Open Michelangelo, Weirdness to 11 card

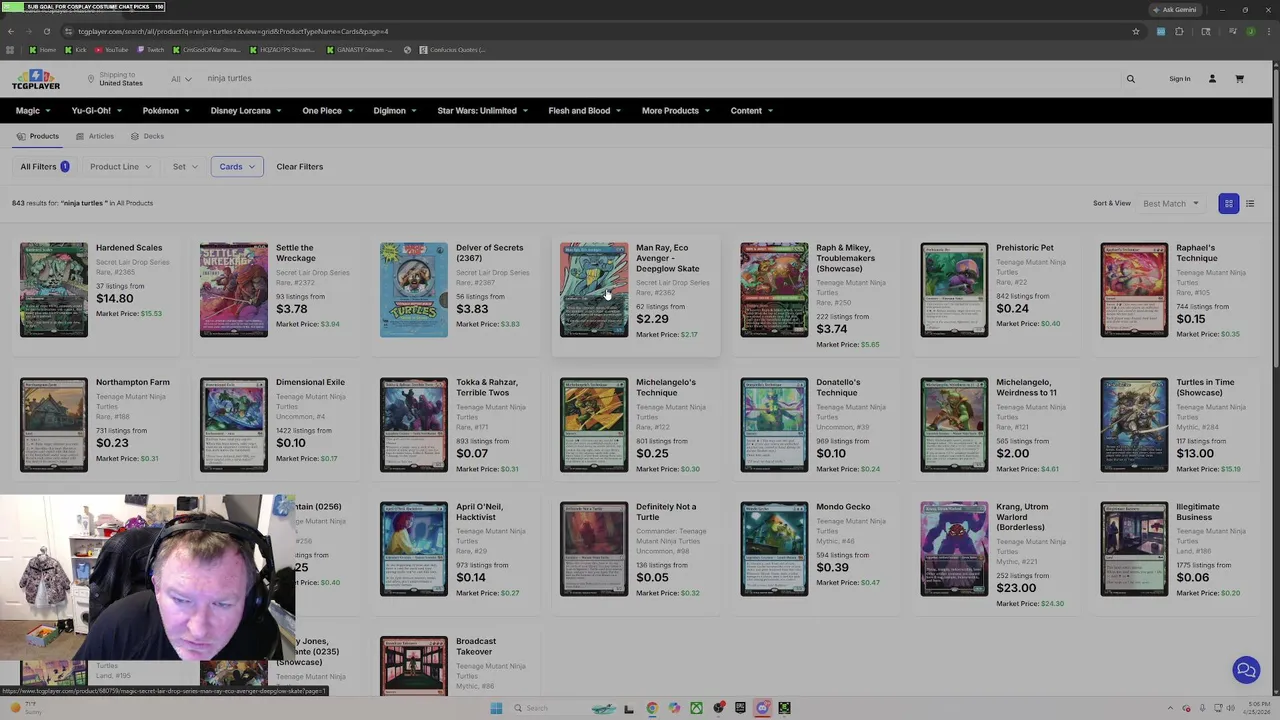tap(954, 425)
